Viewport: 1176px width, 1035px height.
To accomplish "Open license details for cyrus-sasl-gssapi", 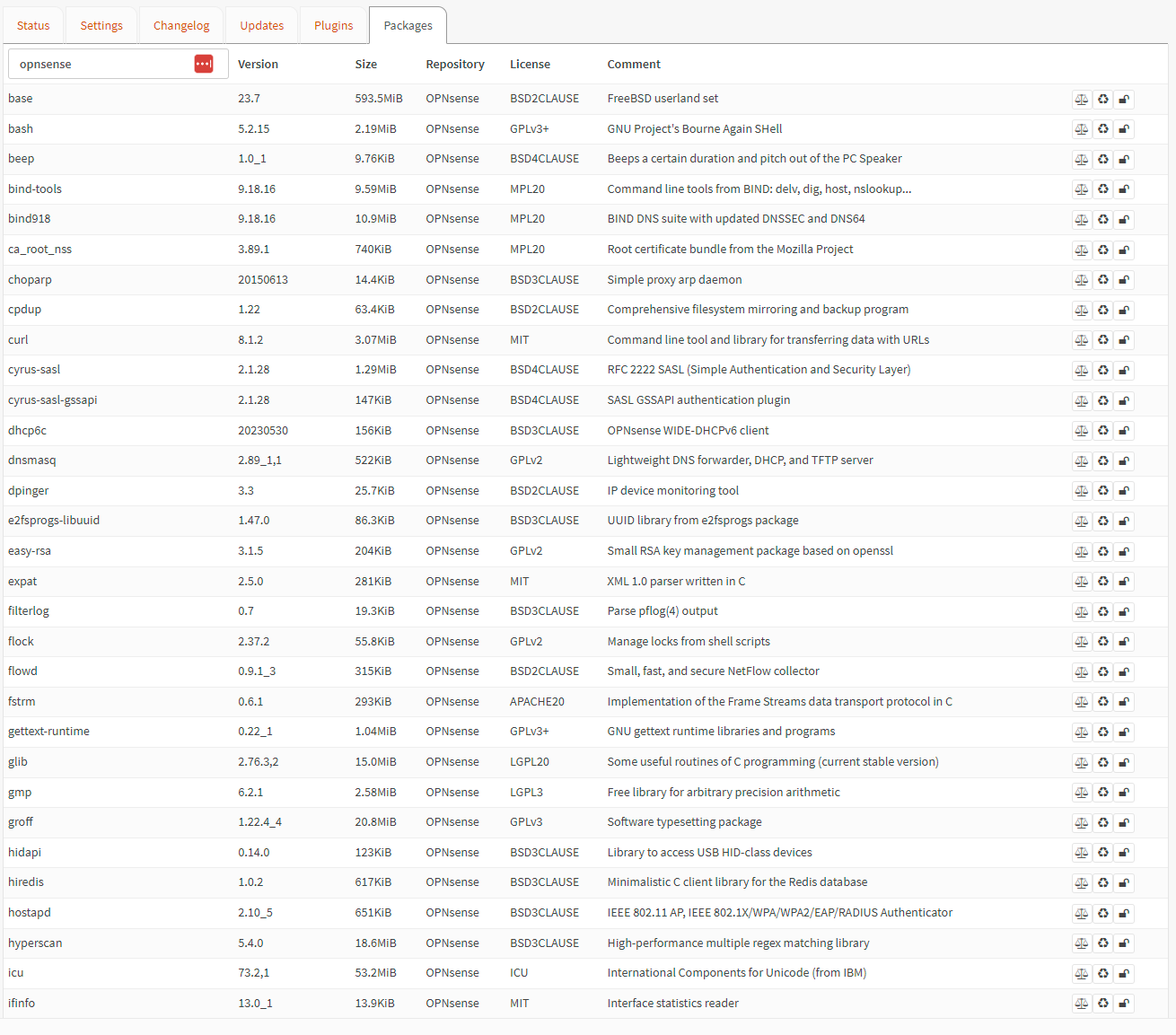I will (x=1082, y=401).
